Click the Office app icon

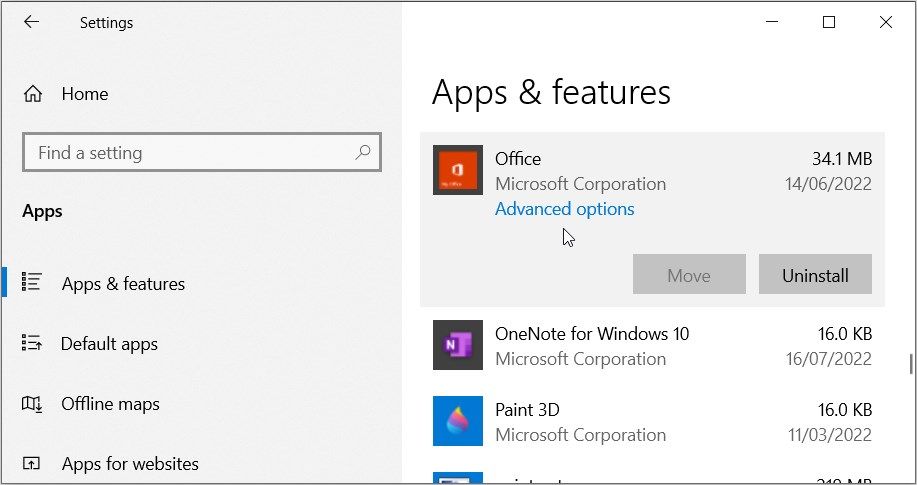click(x=458, y=170)
